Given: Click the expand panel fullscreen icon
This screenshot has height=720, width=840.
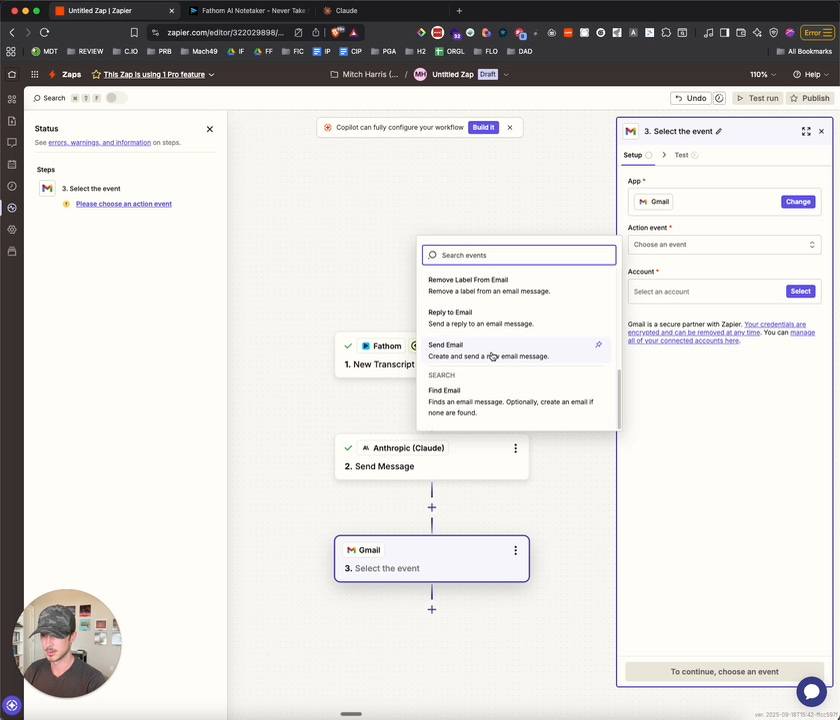Looking at the screenshot, I should coord(806,131).
